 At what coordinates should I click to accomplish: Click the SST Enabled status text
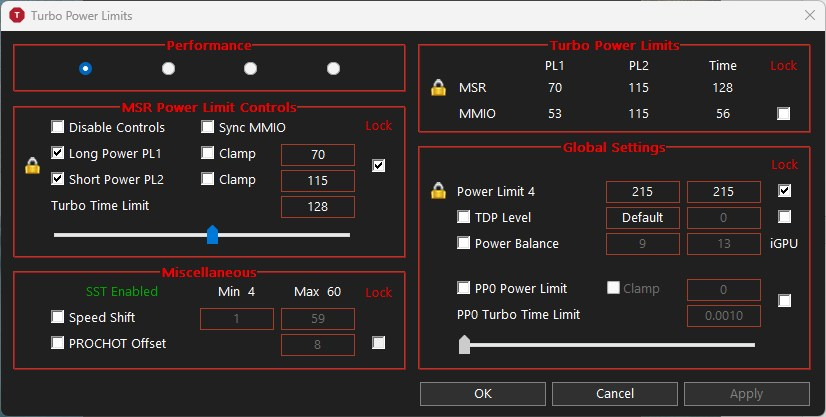122,291
